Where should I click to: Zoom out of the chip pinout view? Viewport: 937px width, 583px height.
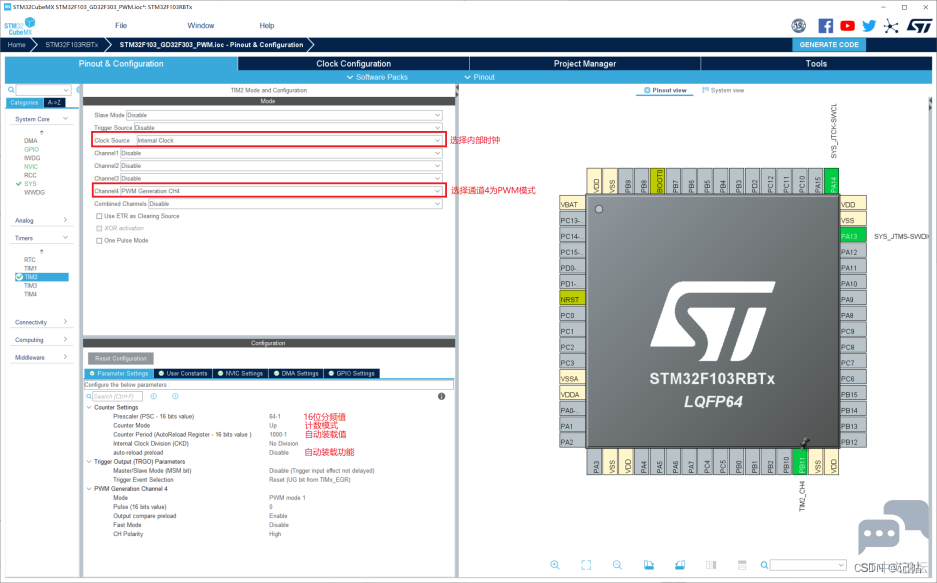(617, 565)
